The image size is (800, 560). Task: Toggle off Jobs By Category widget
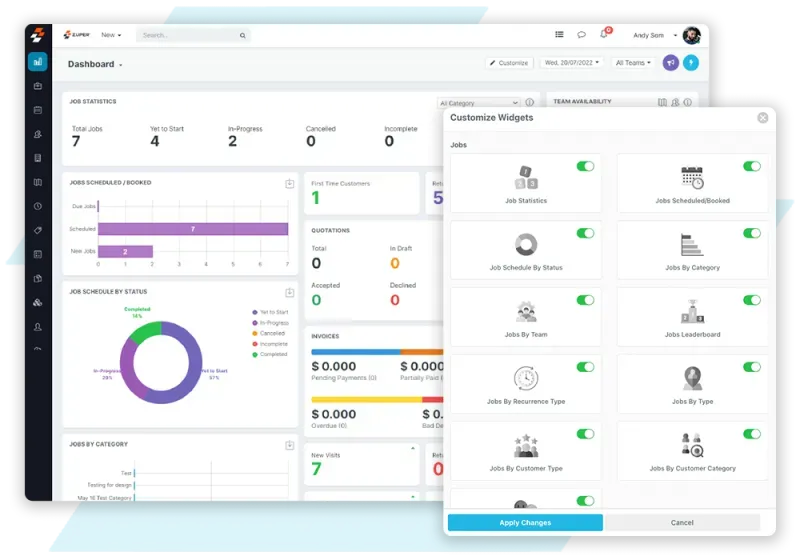click(x=751, y=233)
